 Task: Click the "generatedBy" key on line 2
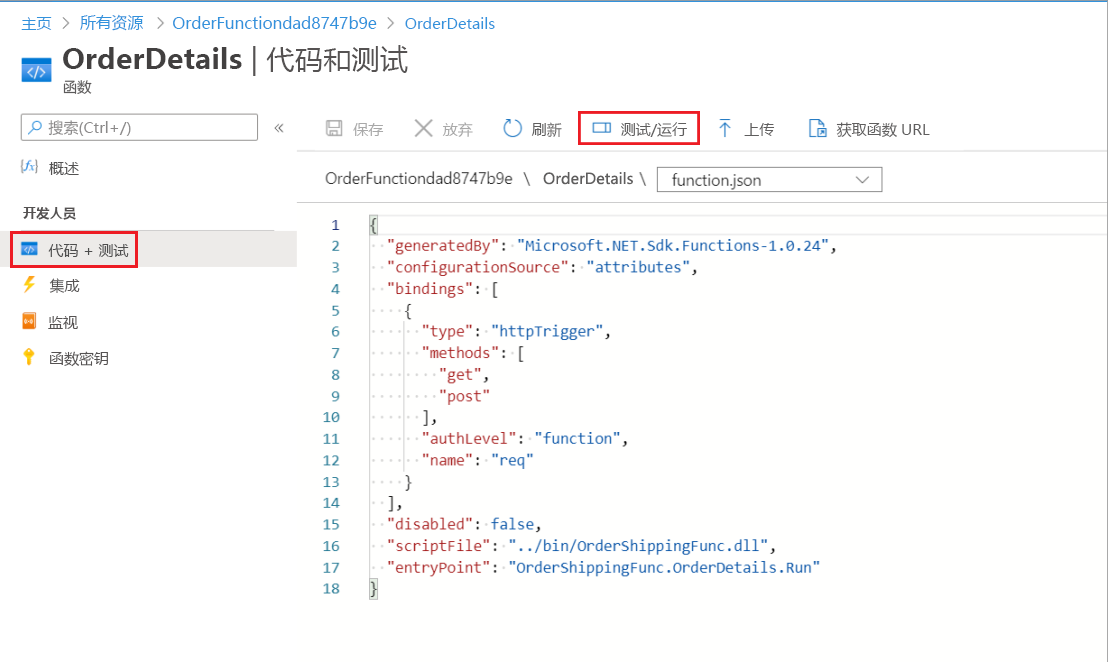[x=443, y=245]
